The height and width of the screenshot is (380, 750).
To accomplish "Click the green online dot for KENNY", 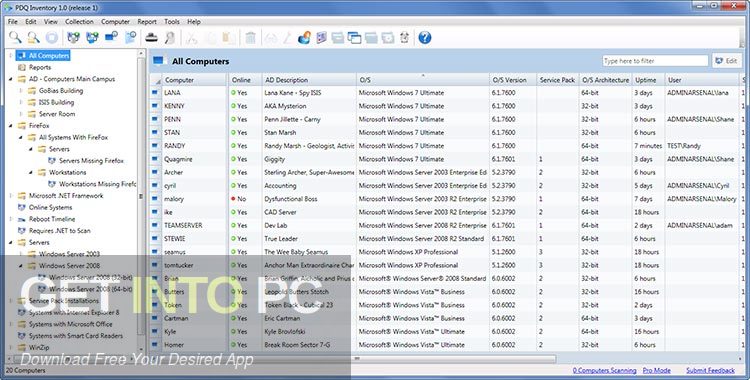I will point(233,106).
